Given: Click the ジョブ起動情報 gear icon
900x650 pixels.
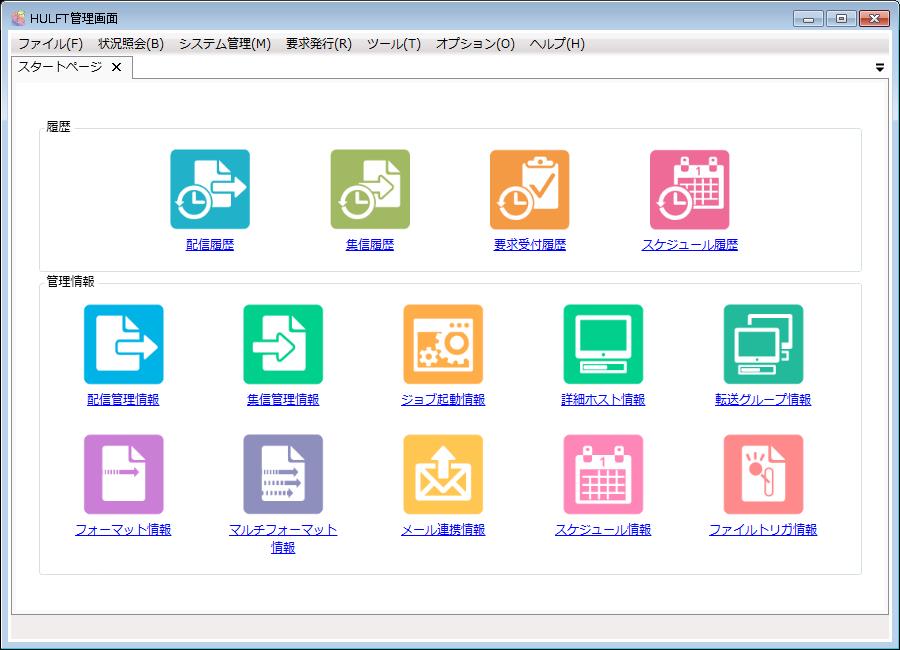Looking at the screenshot, I should [x=443, y=344].
